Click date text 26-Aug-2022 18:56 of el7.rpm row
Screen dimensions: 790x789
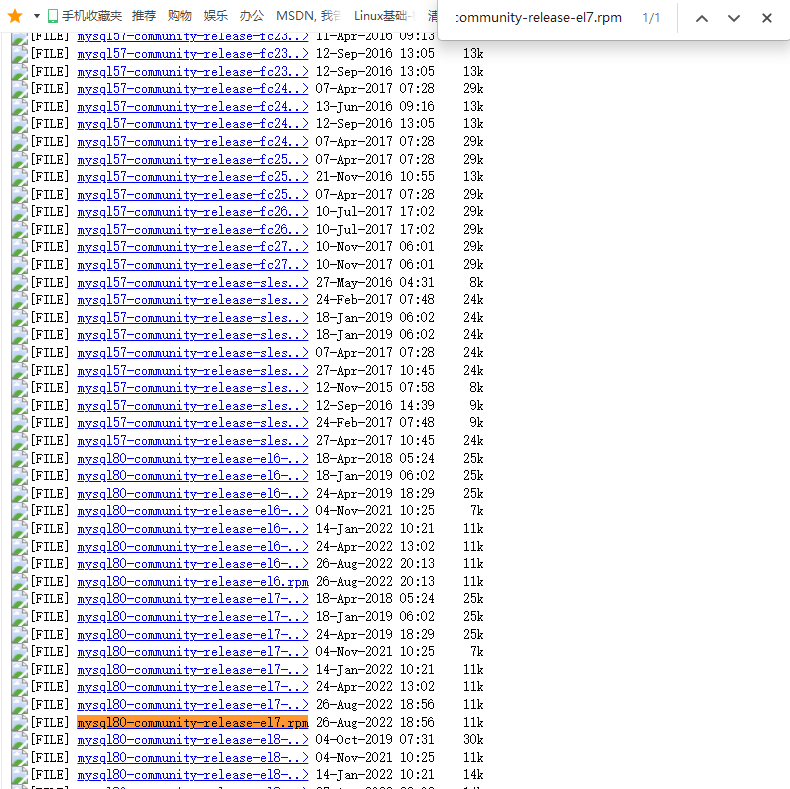click(x=375, y=722)
